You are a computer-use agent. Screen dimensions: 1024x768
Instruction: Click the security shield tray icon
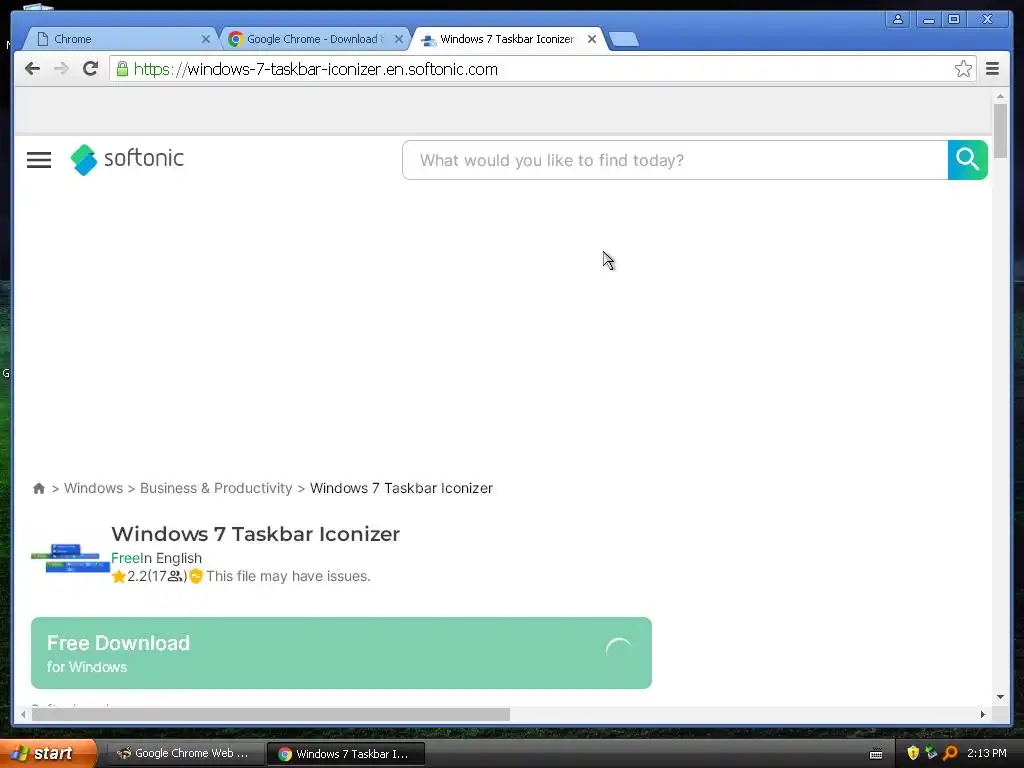913,753
